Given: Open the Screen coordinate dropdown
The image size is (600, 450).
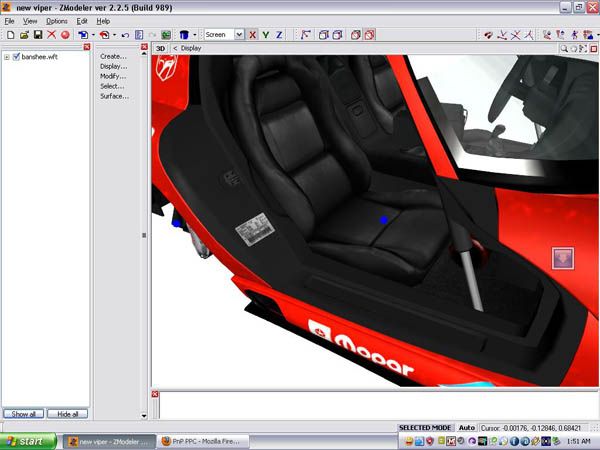Looking at the screenshot, I should click(x=239, y=34).
